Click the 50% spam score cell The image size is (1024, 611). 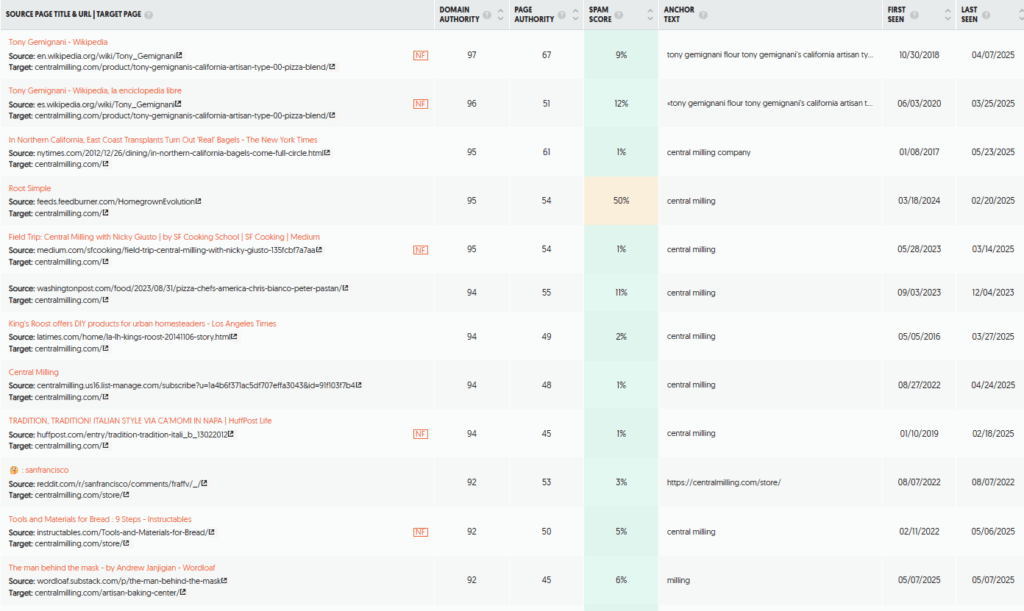pyautogui.click(x=621, y=201)
